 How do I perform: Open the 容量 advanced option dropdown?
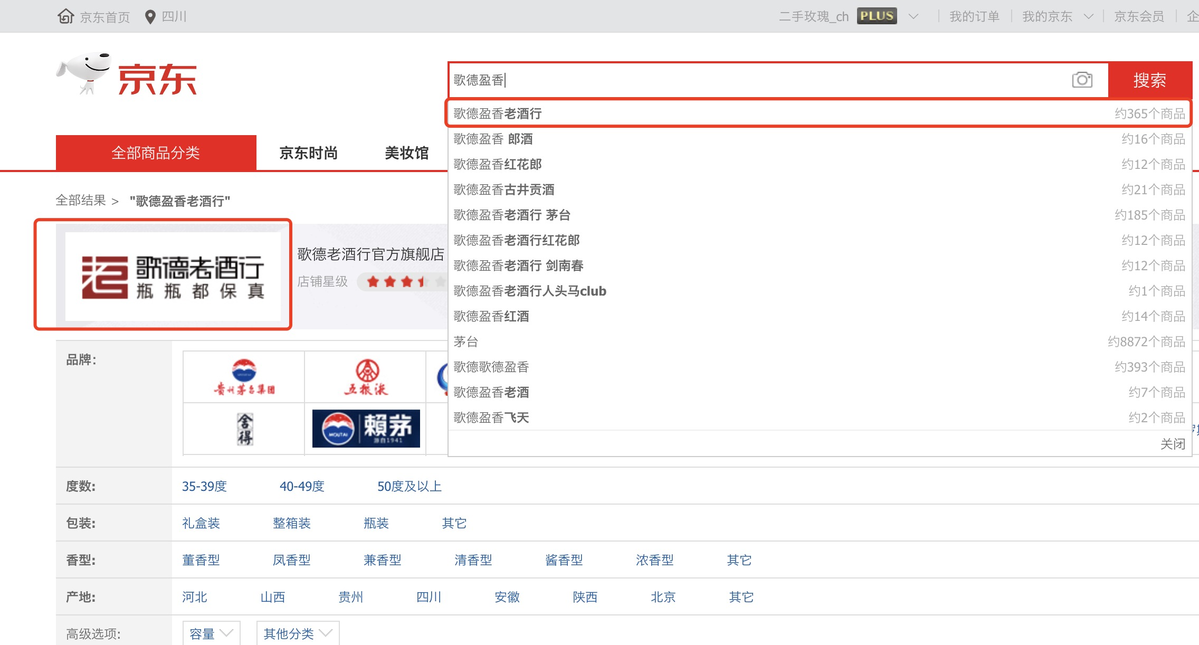pyautogui.click(x=211, y=634)
